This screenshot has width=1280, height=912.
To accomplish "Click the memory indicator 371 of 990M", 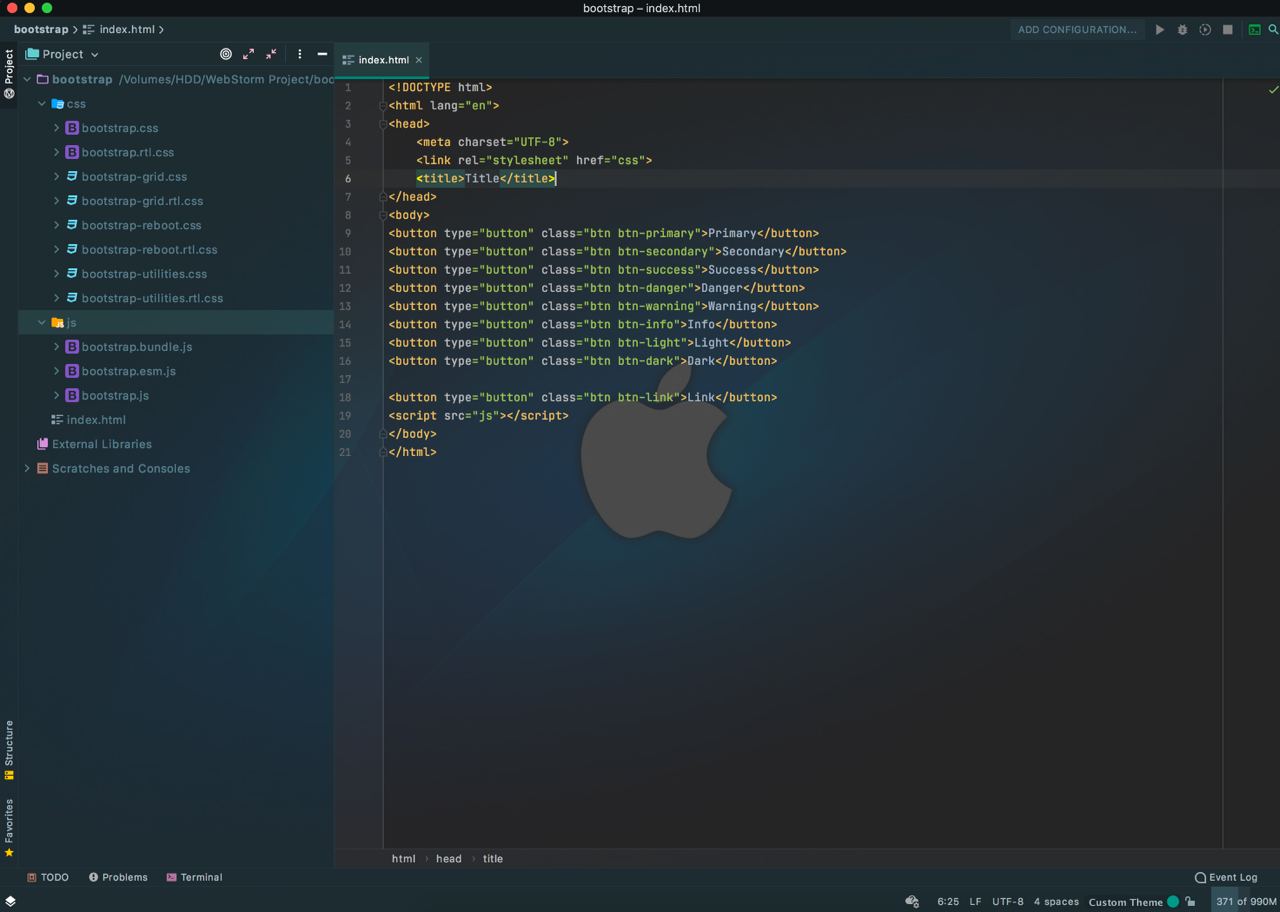I will point(1246,901).
